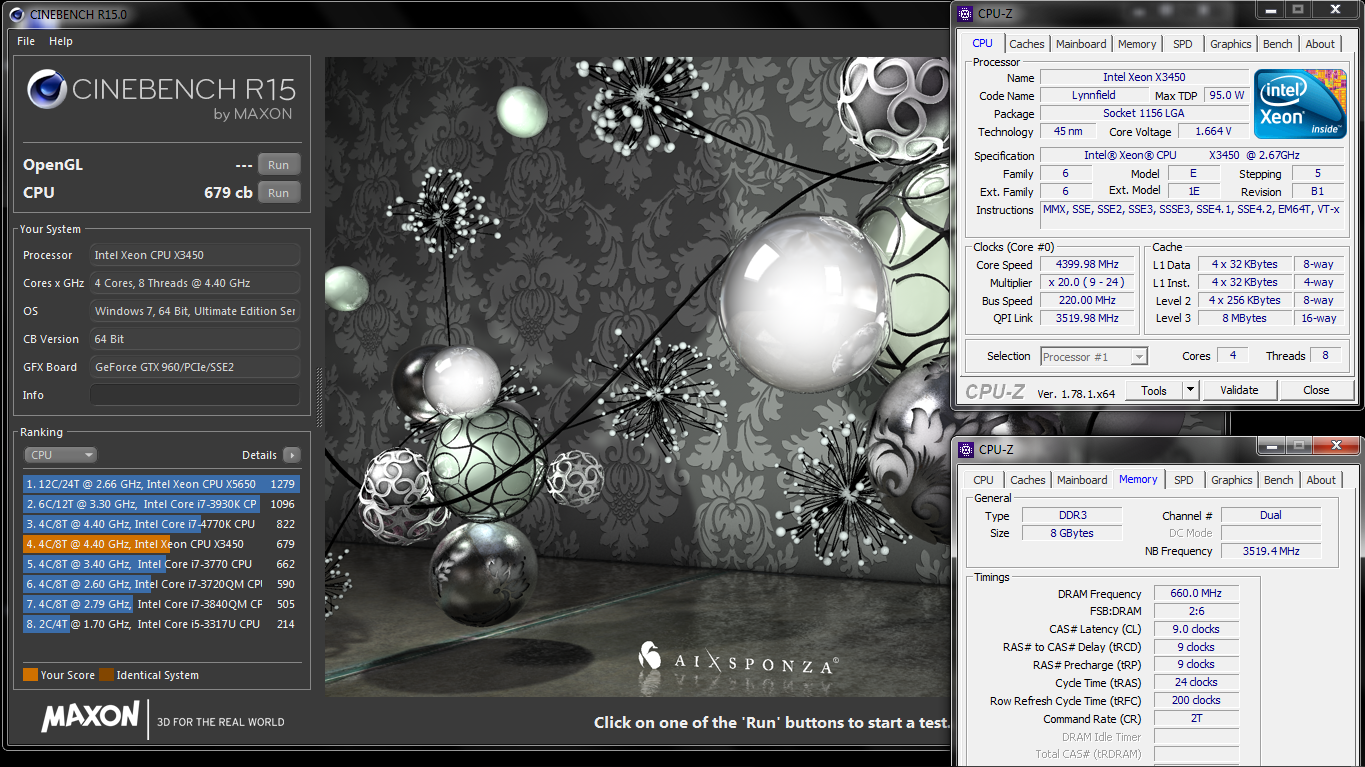Viewport: 1365px width, 767px height.
Task: Click the Info input field in Your System
Action: 195,395
